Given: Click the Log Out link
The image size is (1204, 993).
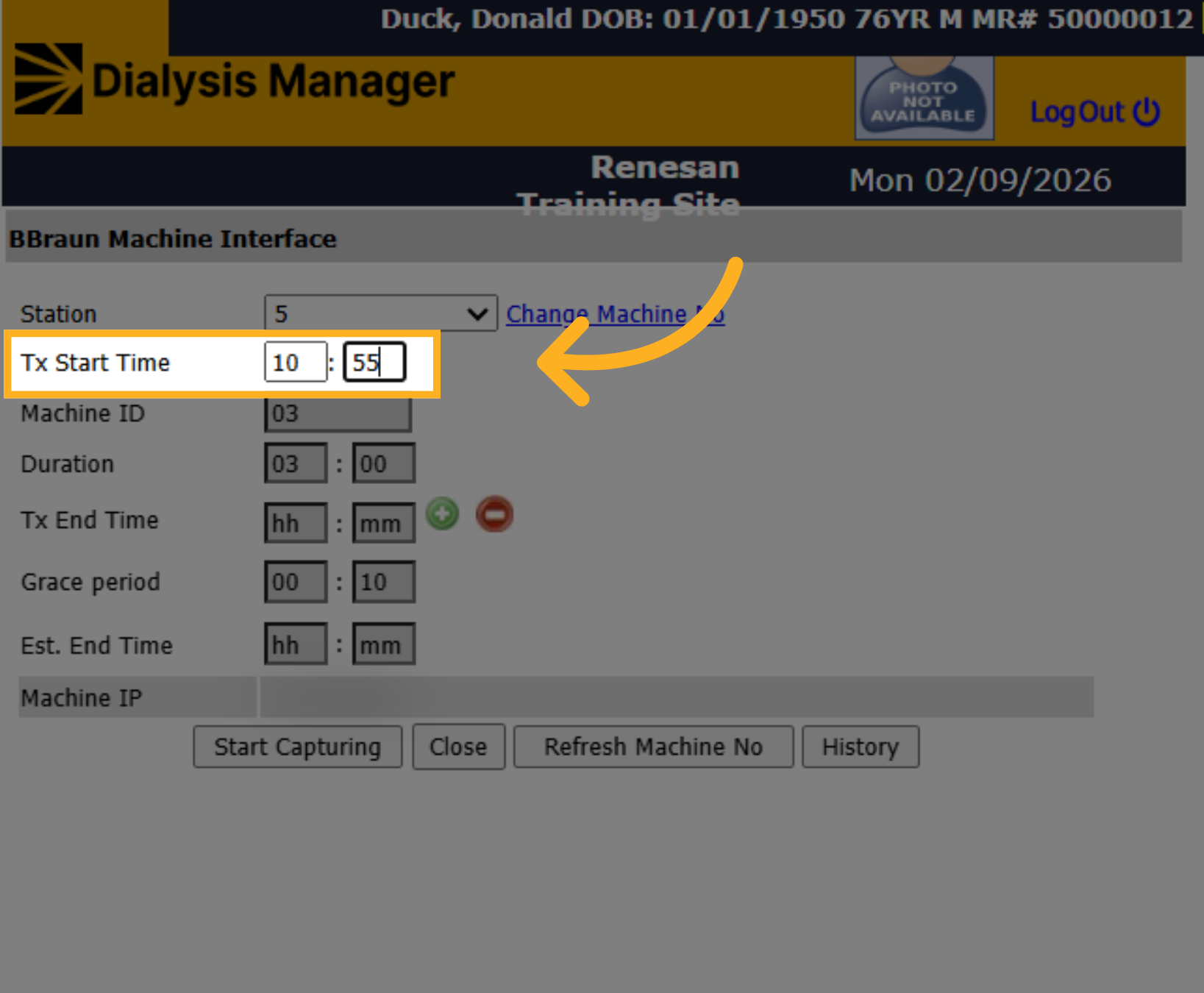Looking at the screenshot, I should (x=1077, y=112).
